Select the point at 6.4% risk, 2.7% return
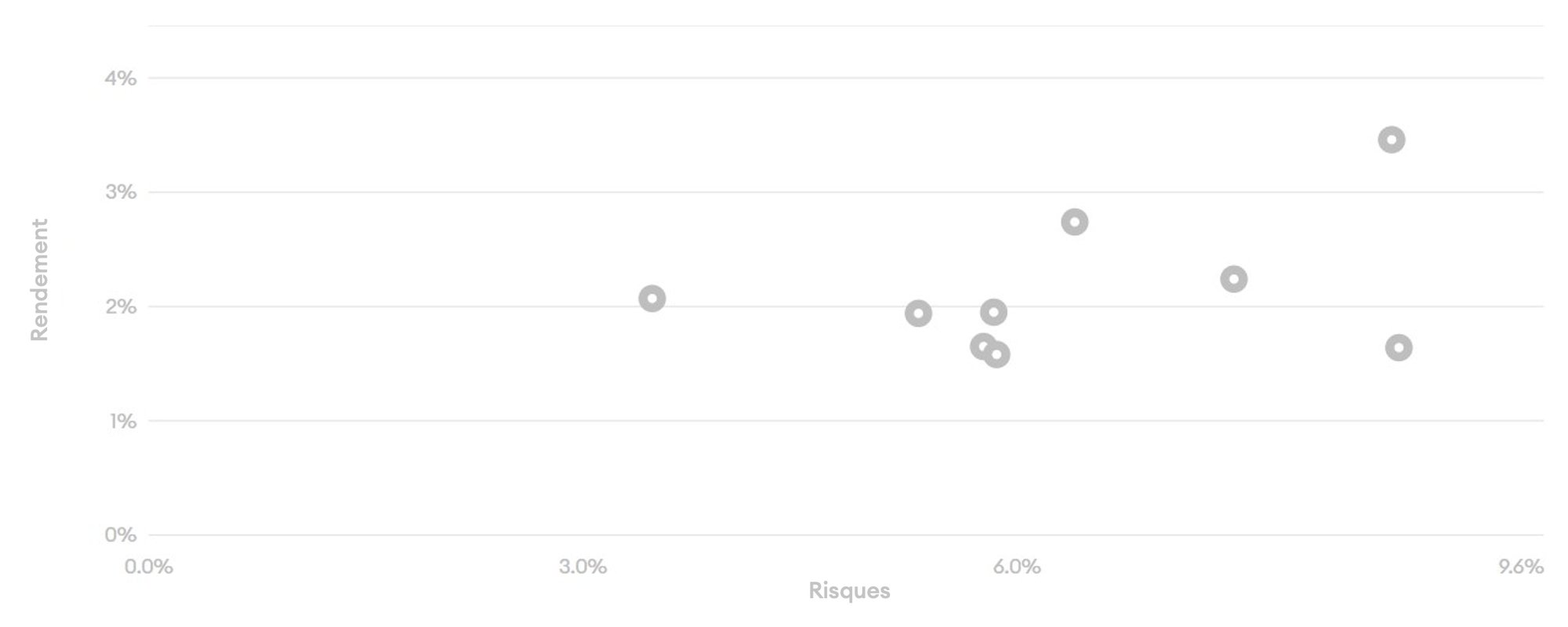Screen dimensions: 1568x627 [1074, 223]
